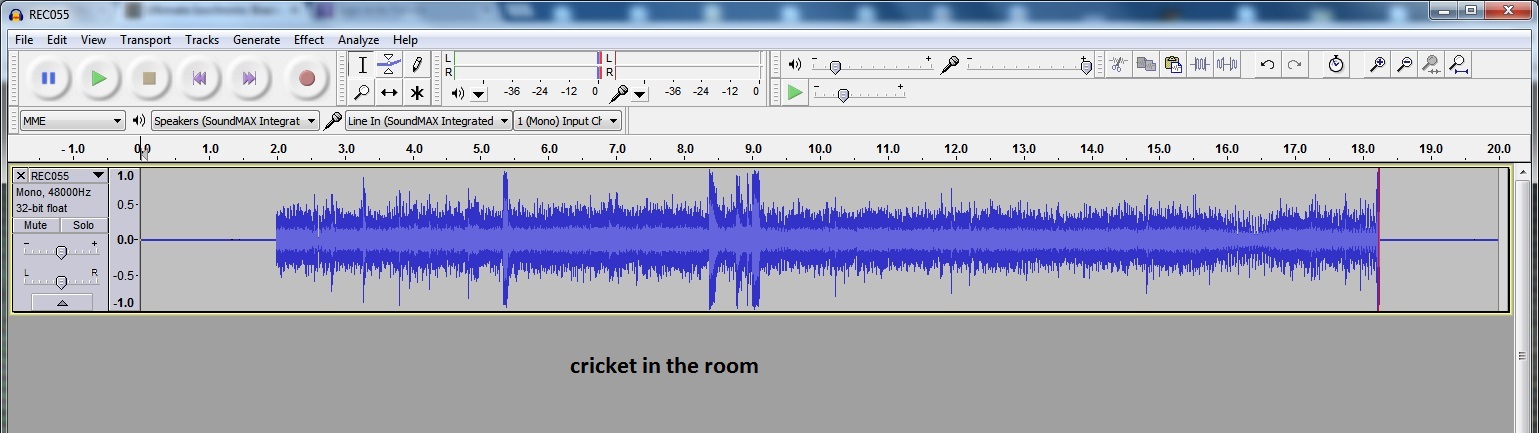Activate the Multi-Tool asterisk icon
Screen dimensions: 1539x433
pyautogui.click(x=417, y=93)
